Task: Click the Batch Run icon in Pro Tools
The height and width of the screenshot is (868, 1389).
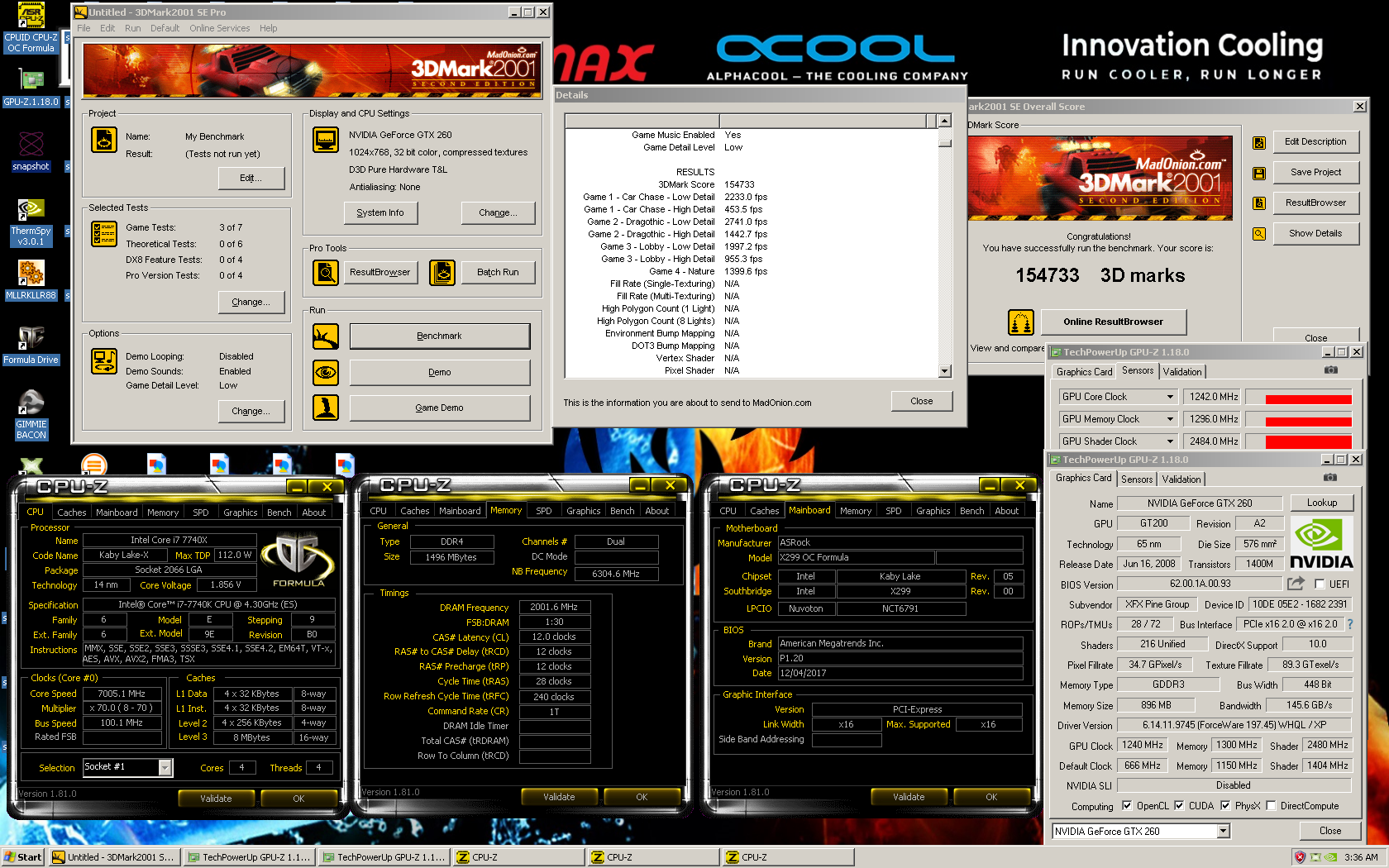Action: click(x=442, y=272)
